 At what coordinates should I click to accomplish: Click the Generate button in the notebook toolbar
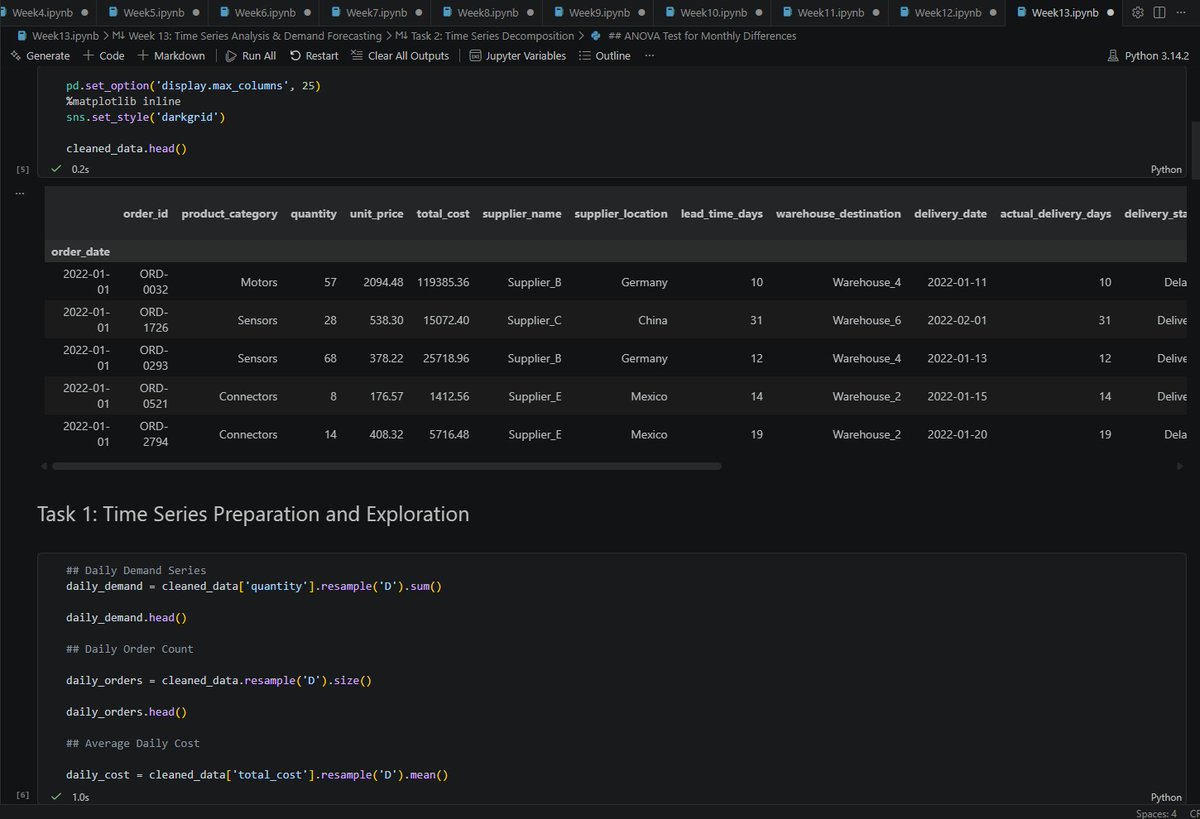tap(40, 56)
